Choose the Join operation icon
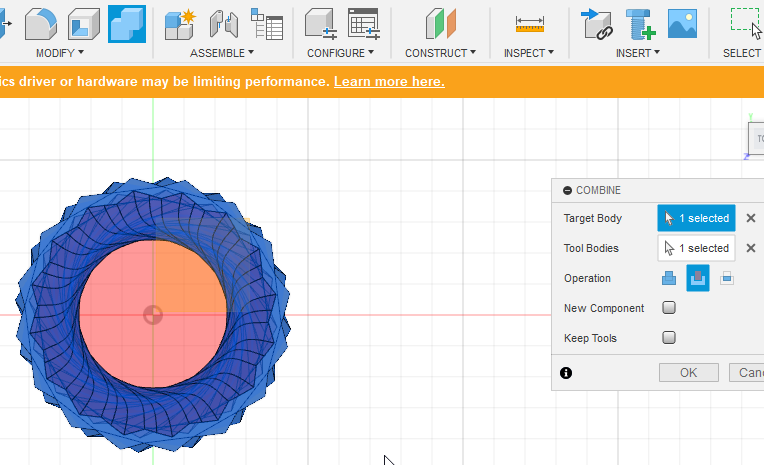Viewport: 764px width, 465px height. (669, 278)
